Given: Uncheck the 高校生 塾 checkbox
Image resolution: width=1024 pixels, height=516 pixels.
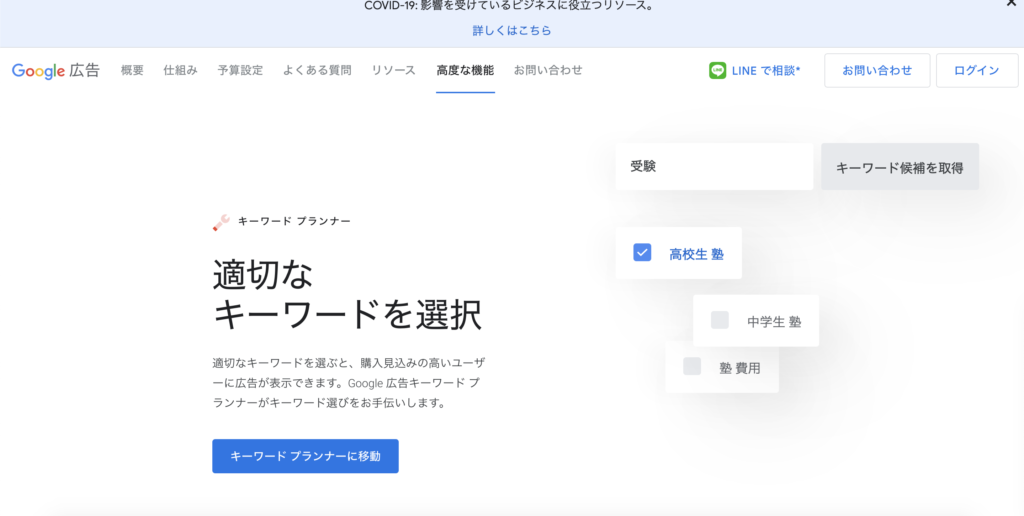Looking at the screenshot, I should (642, 252).
